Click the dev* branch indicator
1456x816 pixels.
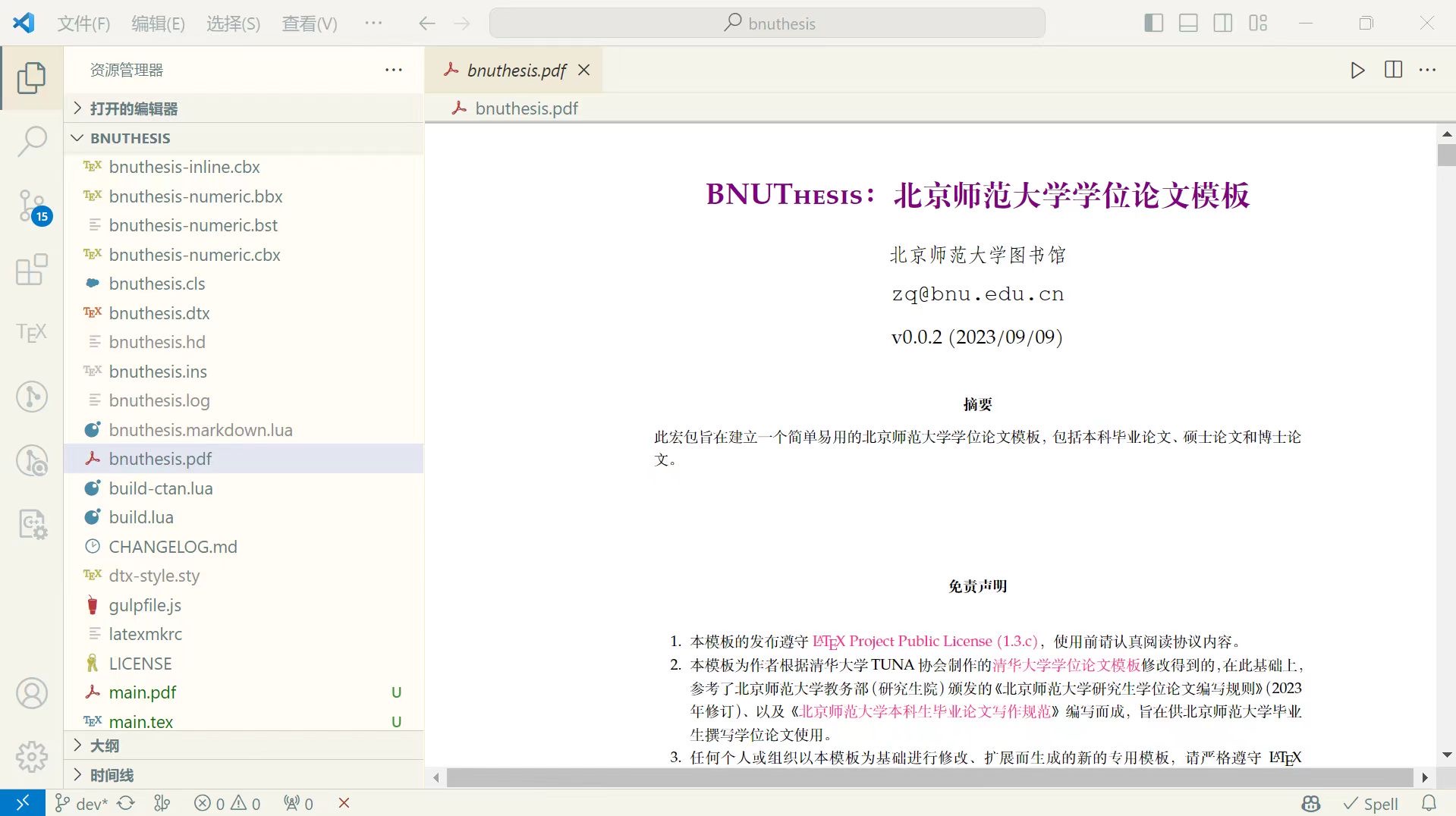click(x=81, y=803)
